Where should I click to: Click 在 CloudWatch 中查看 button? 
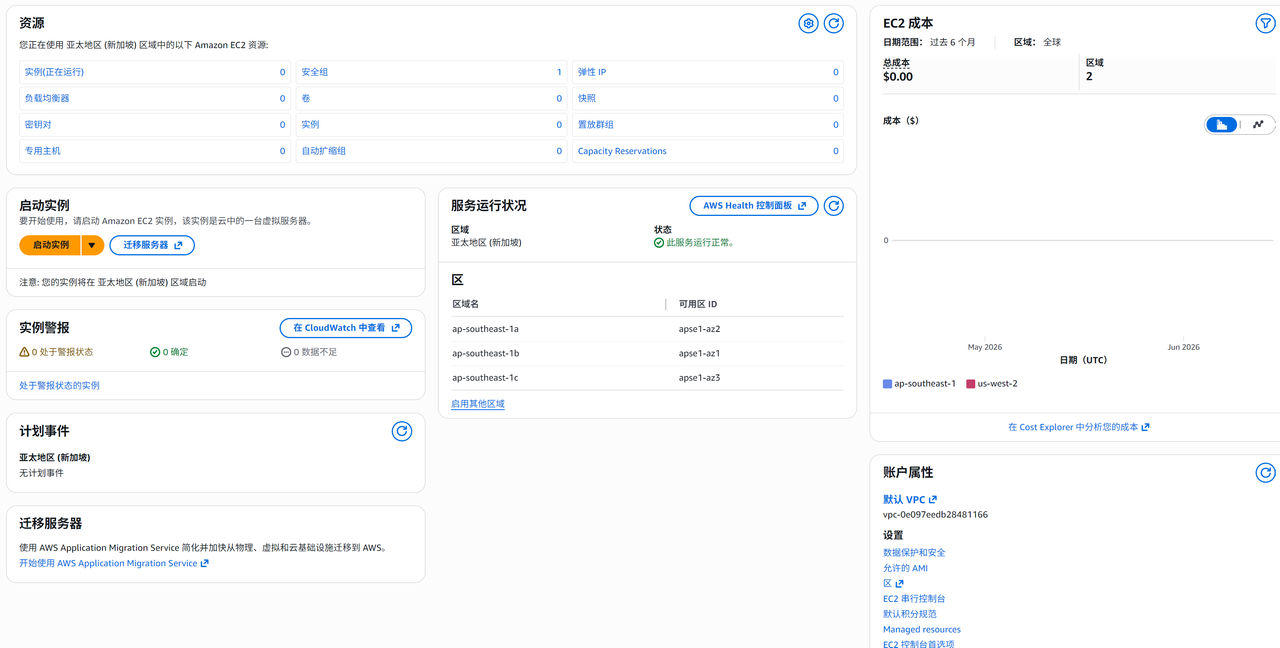tap(346, 328)
